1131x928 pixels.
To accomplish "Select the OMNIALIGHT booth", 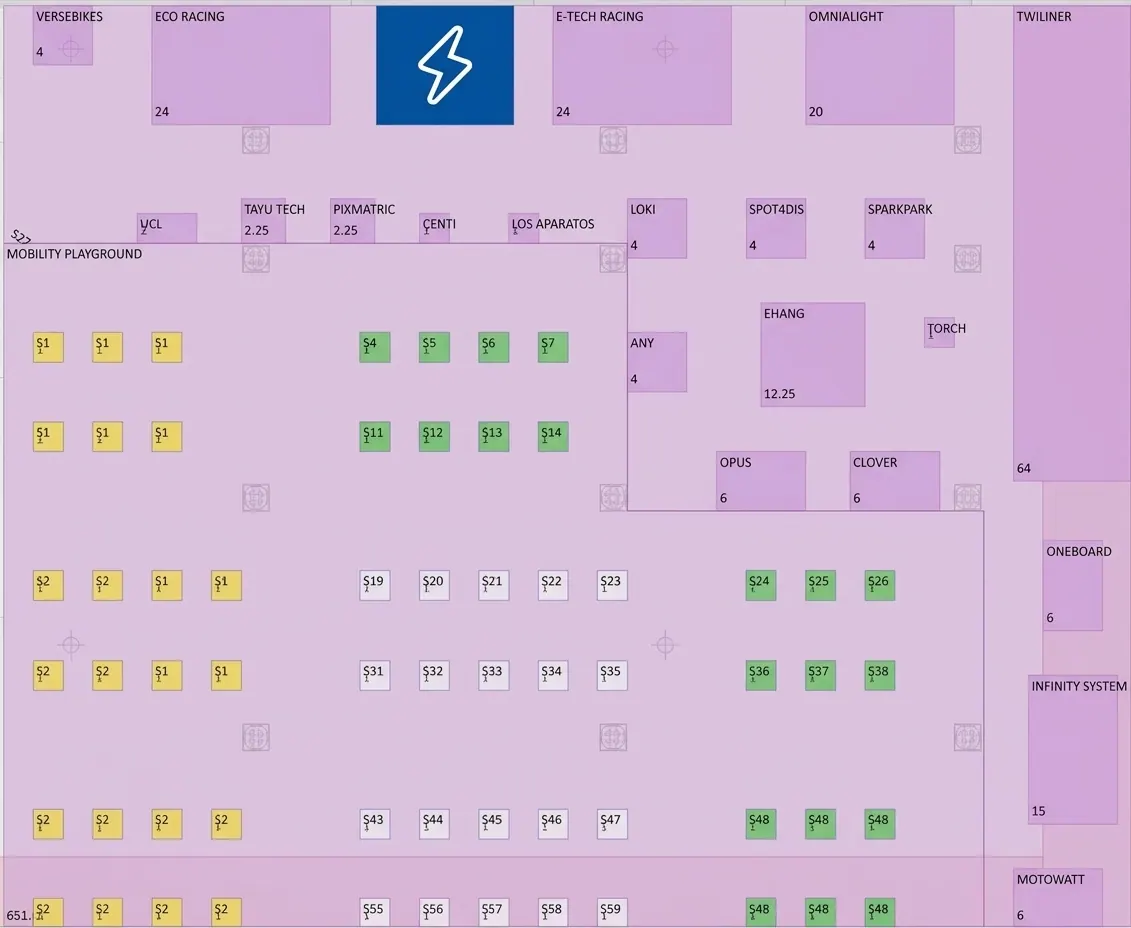I will coord(880,65).
